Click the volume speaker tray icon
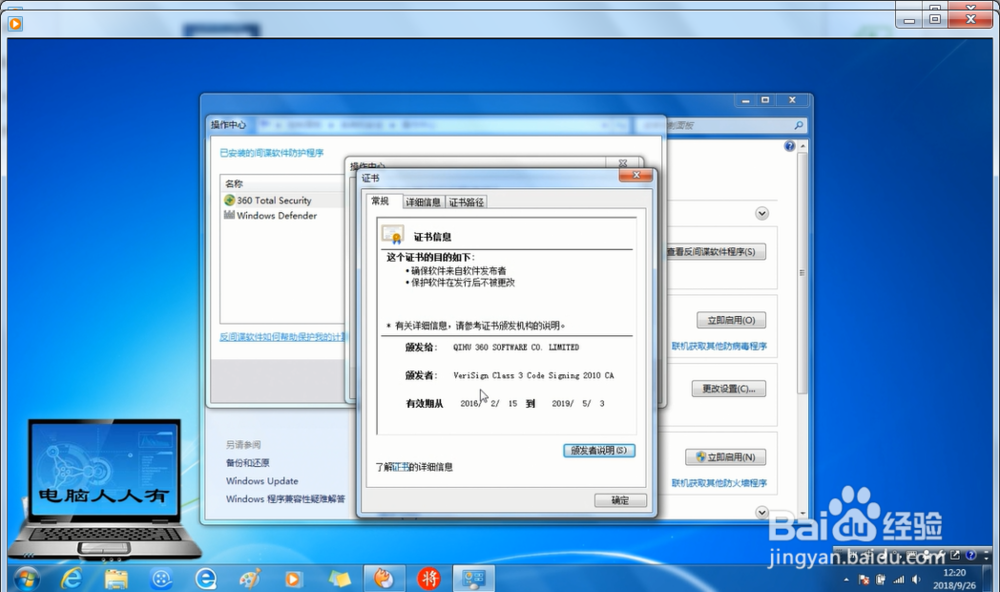The height and width of the screenshot is (592, 1000). pos(916,580)
